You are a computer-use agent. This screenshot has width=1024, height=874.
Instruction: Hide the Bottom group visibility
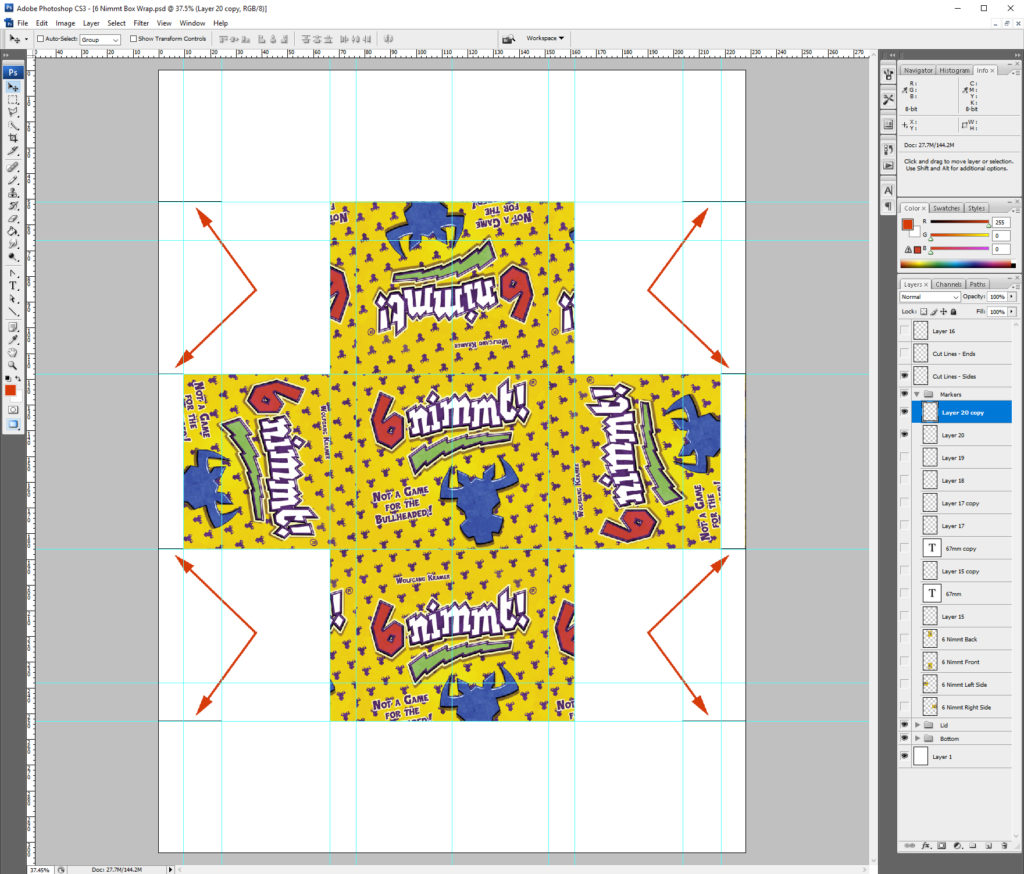pyautogui.click(x=904, y=738)
